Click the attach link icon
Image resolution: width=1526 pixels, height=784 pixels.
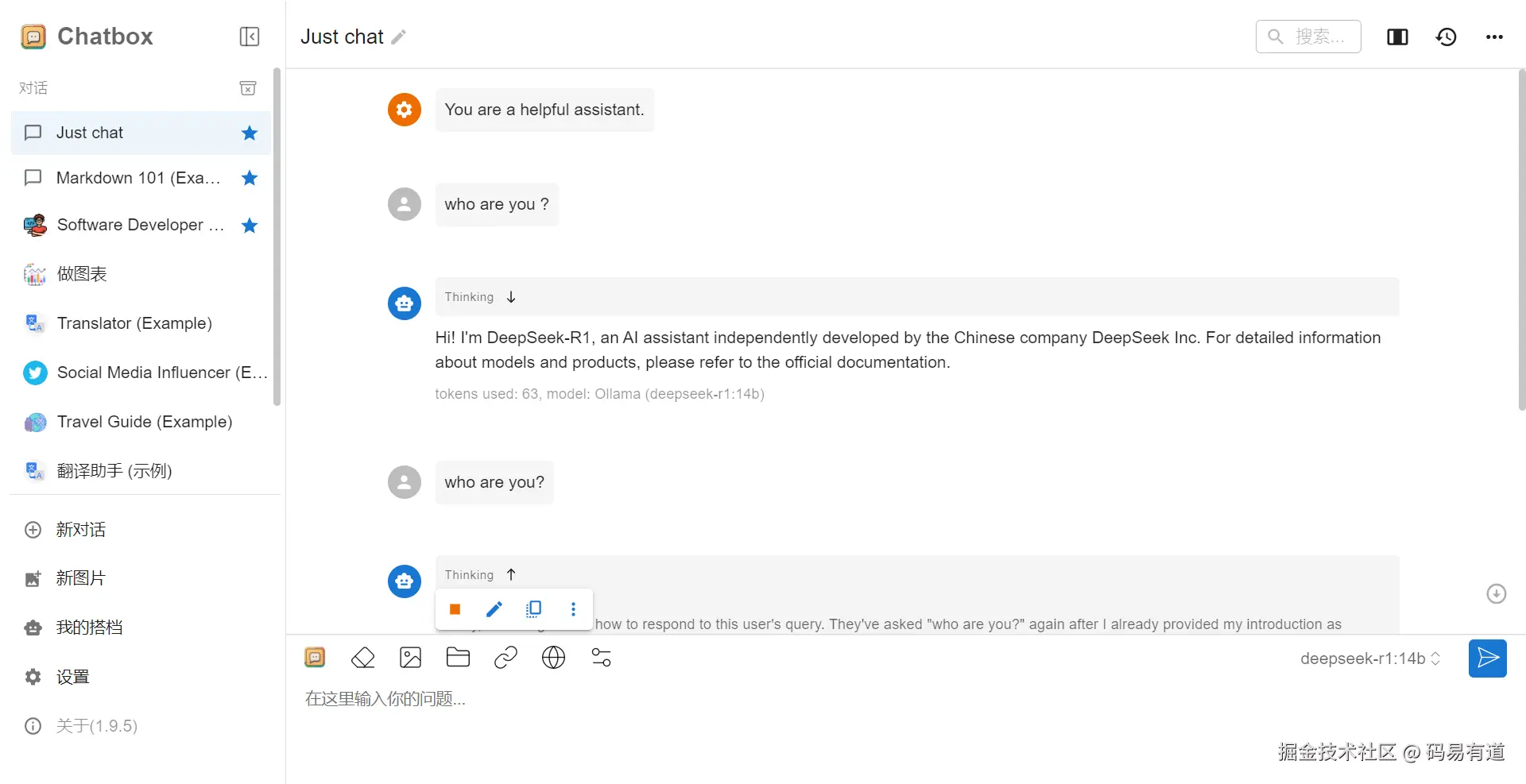click(x=505, y=658)
